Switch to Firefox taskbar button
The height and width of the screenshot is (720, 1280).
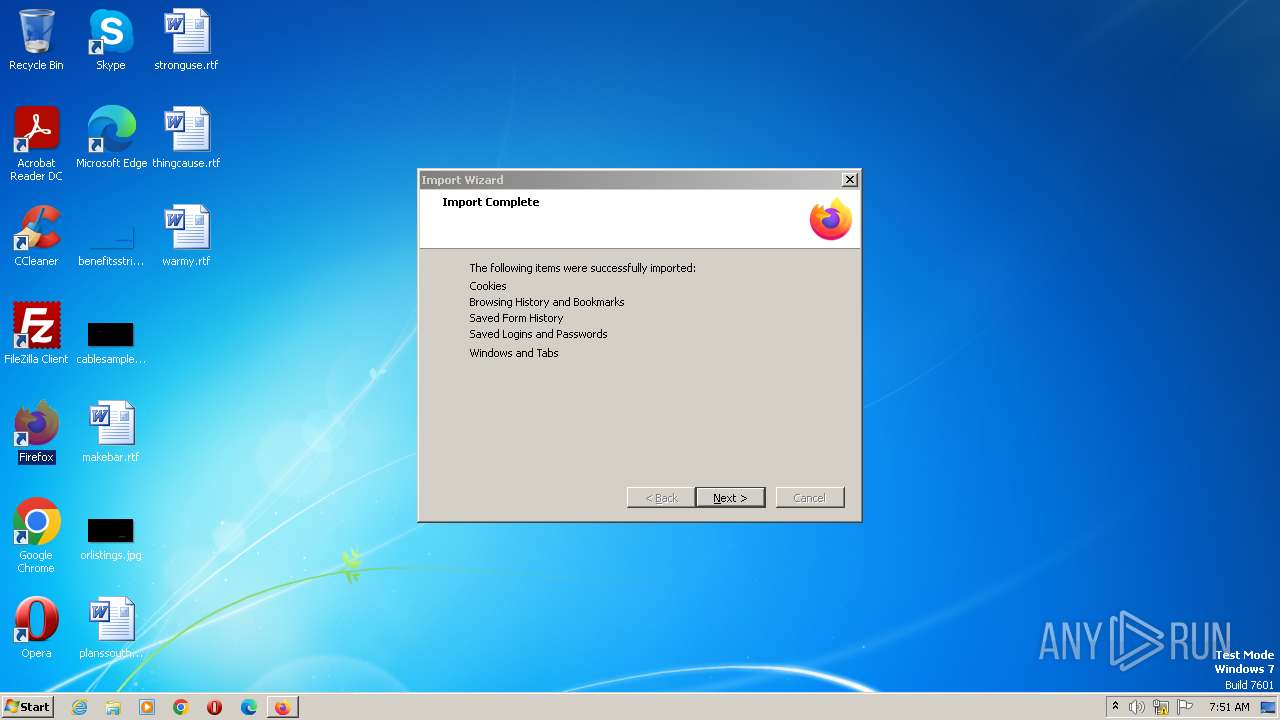(x=283, y=707)
